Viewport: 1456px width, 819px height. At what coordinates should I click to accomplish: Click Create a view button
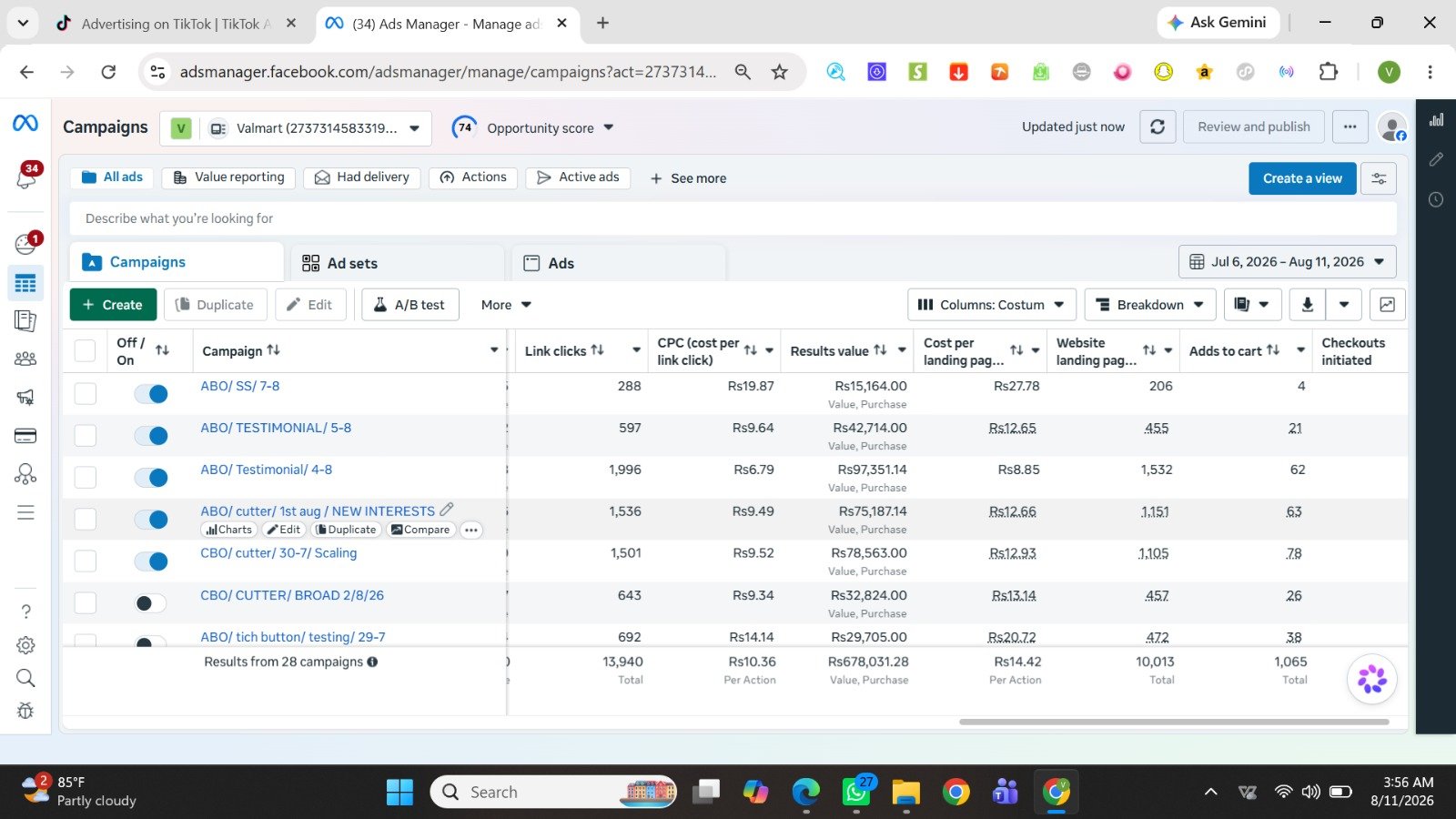(1302, 178)
